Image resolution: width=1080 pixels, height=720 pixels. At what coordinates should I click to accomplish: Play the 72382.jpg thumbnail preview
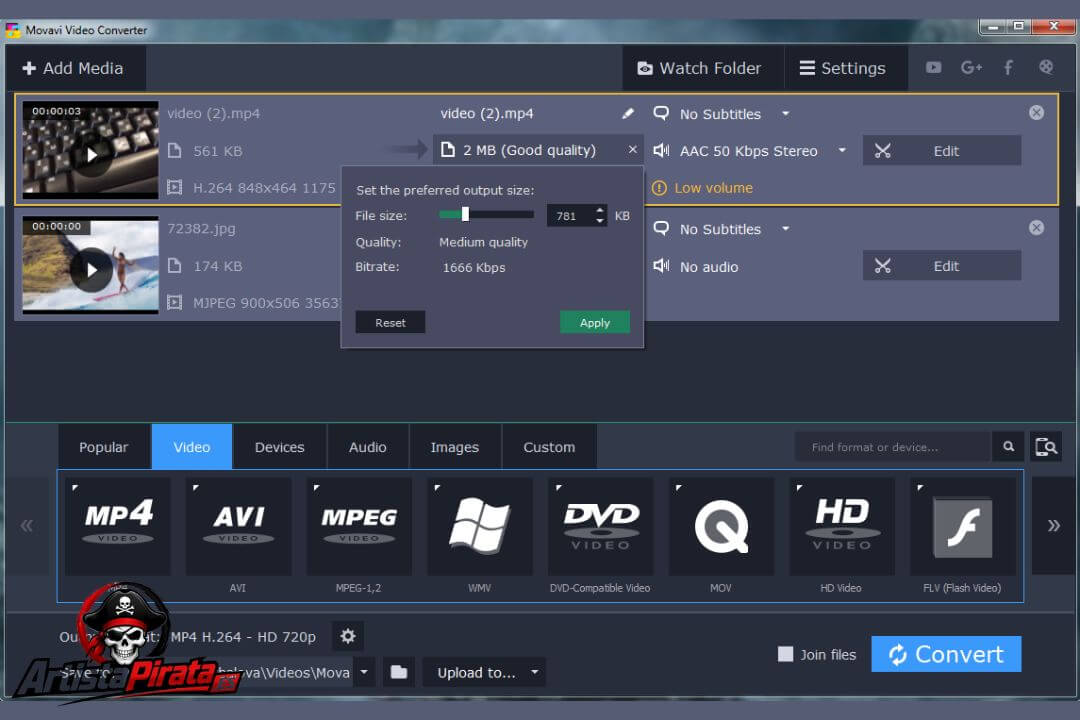click(x=92, y=270)
